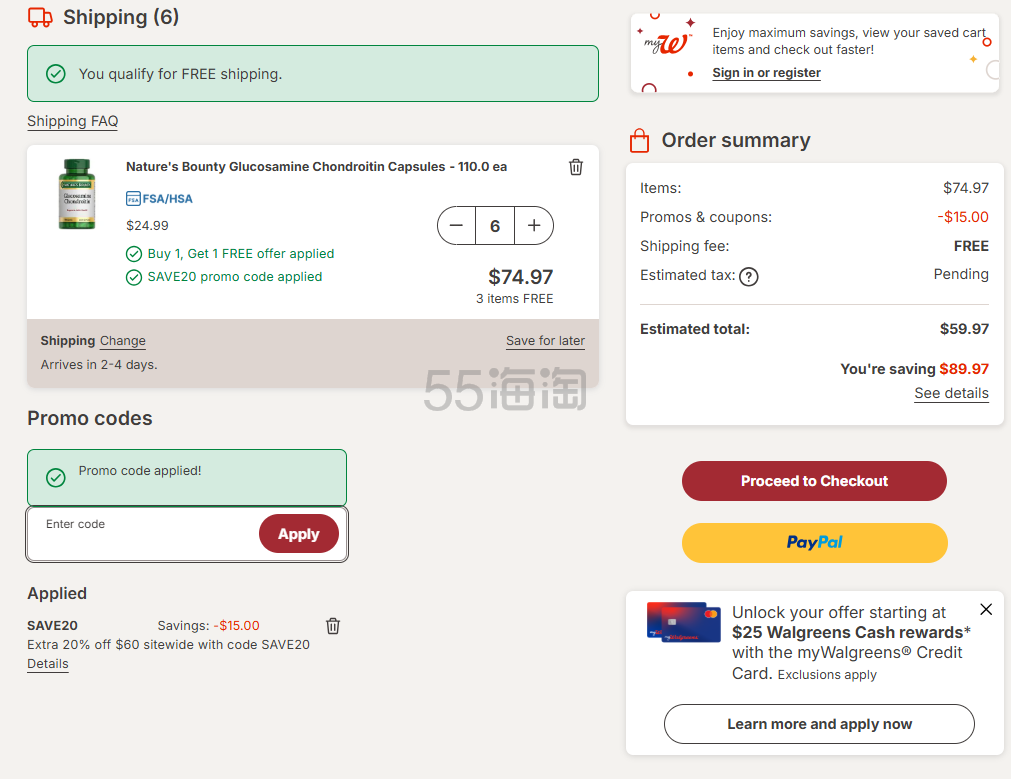The height and width of the screenshot is (779, 1011).
Task: Increase item quantity with plus button
Action: [534, 226]
